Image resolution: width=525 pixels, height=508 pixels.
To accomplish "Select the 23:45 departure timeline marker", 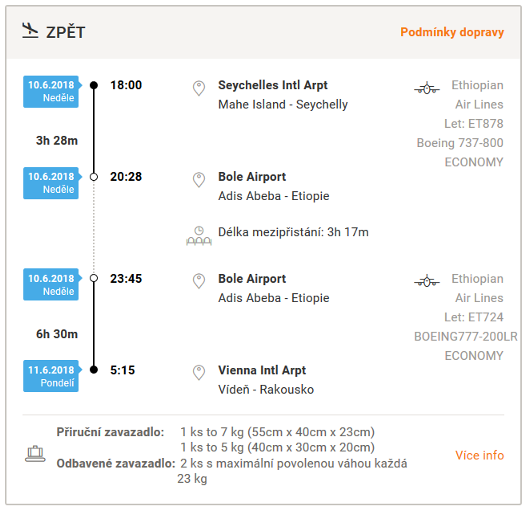I will pos(94,278).
